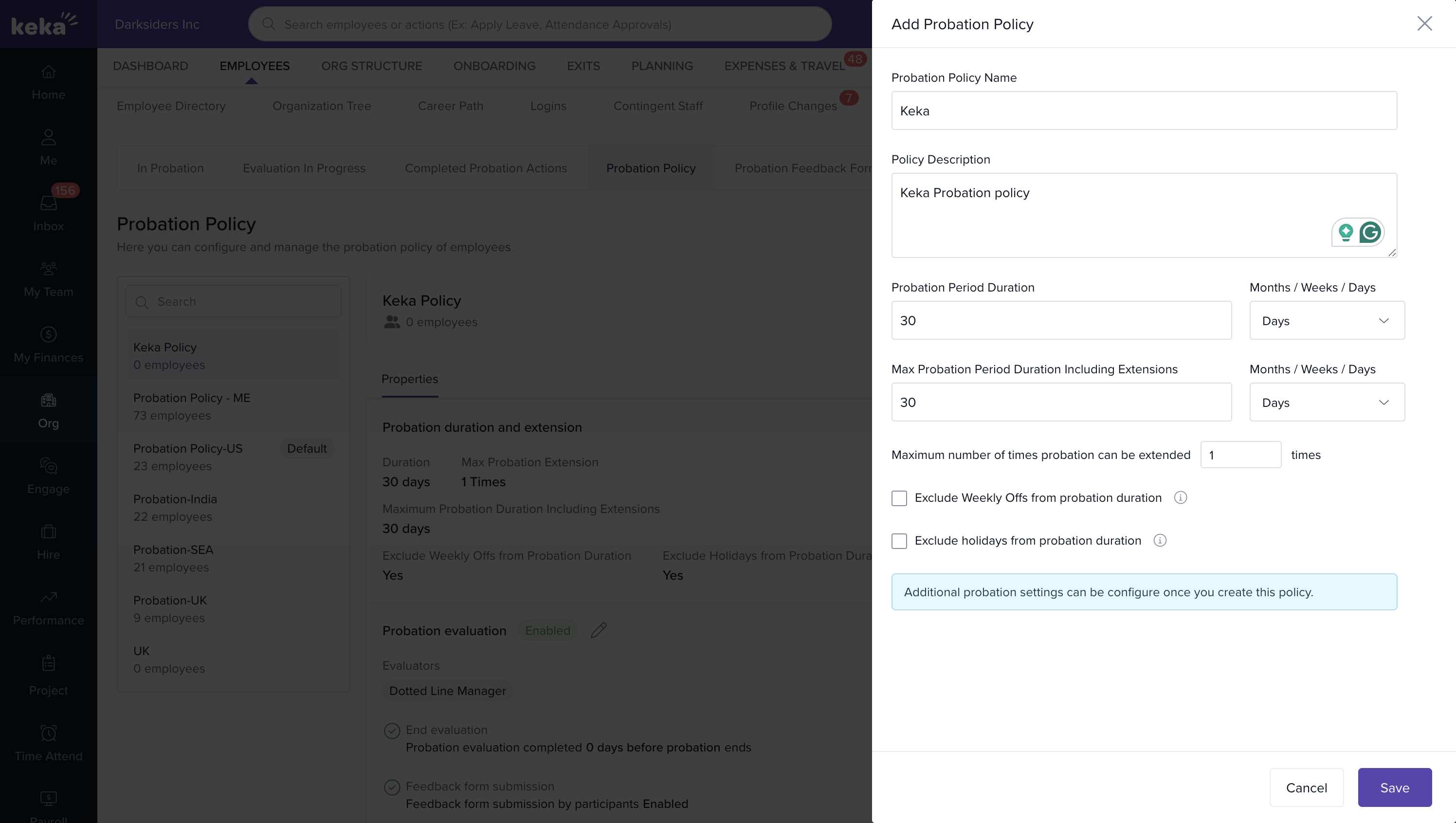The width and height of the screenshot is (1456, 823).
Task: Expand Max Probation Period unit dropdown
Action: pyautogui.click(x=1327, y=402)
